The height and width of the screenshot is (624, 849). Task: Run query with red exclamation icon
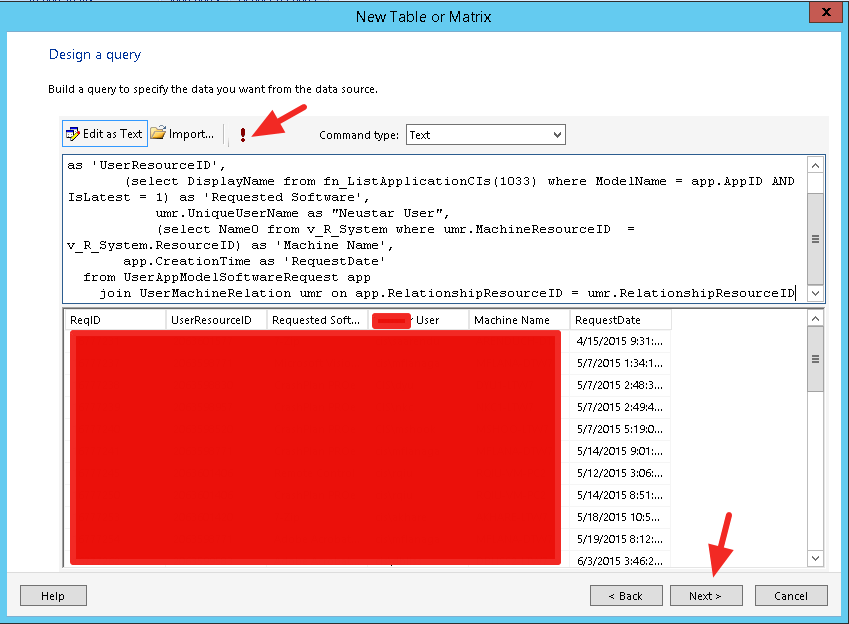tap(242, 134)
